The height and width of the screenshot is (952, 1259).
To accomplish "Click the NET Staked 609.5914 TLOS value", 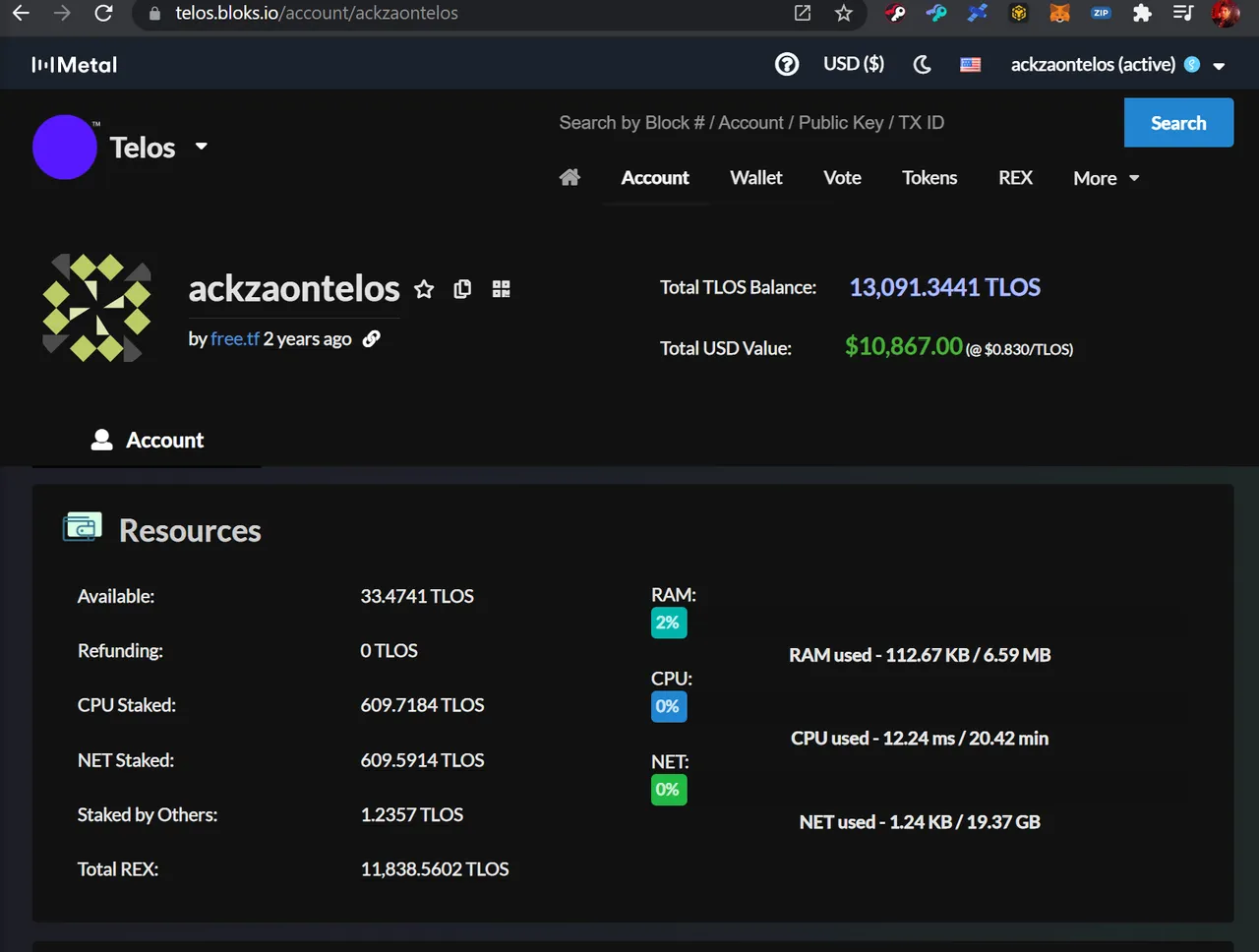I will click(x=422, y=760).
